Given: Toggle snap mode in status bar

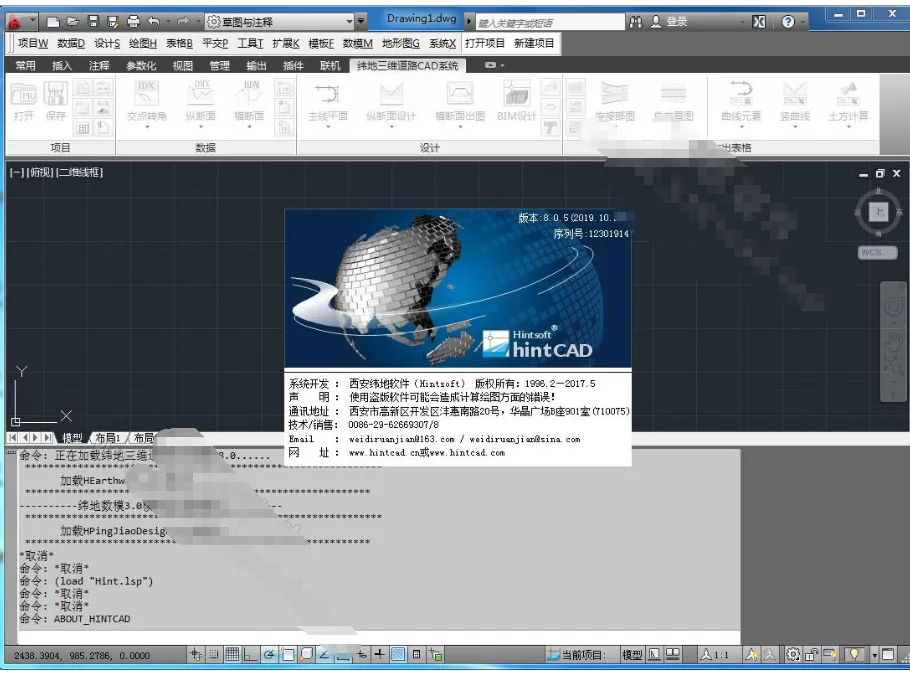Looking at the screenshot, I should click(214, 654).
